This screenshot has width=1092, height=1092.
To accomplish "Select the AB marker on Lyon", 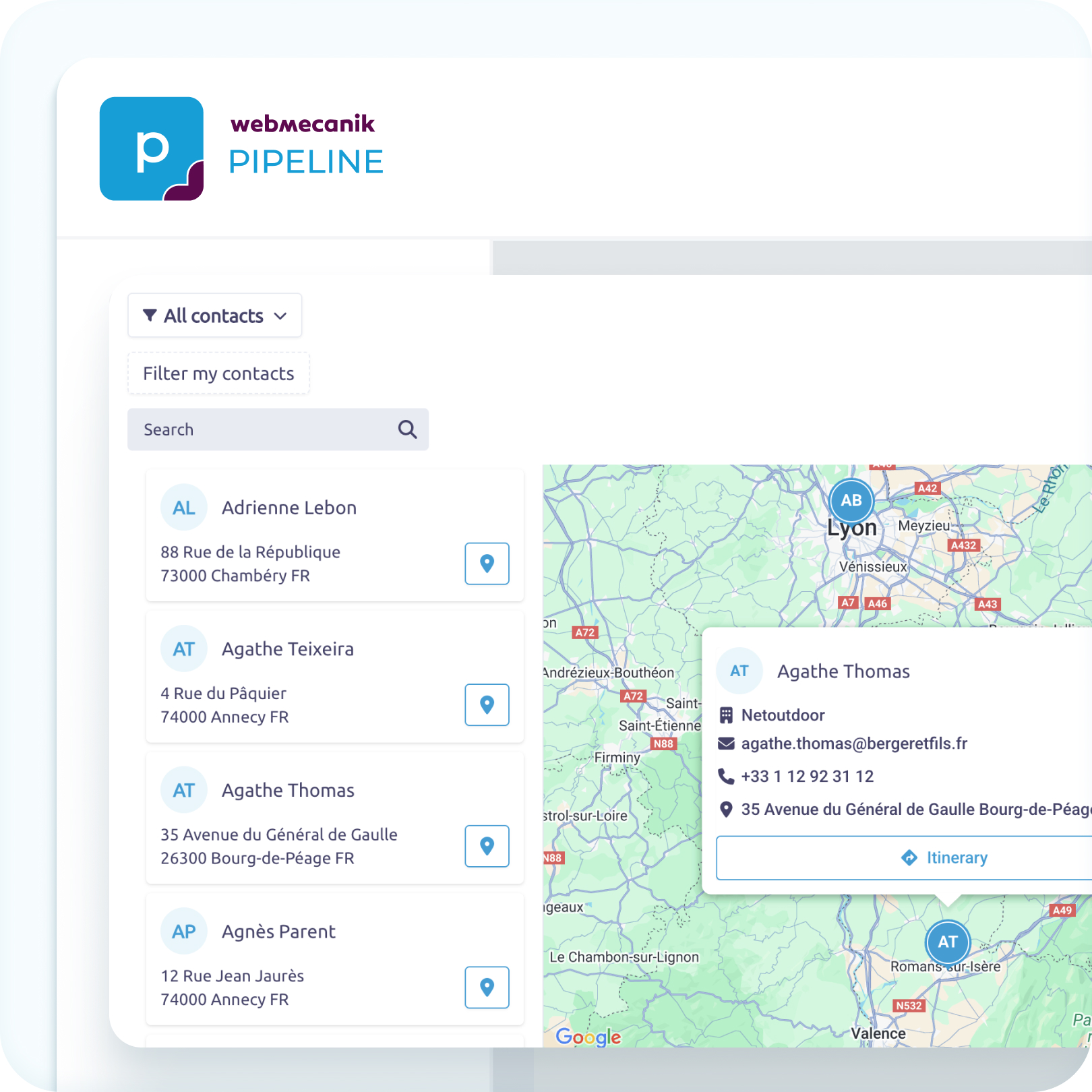I will [851, 501].
